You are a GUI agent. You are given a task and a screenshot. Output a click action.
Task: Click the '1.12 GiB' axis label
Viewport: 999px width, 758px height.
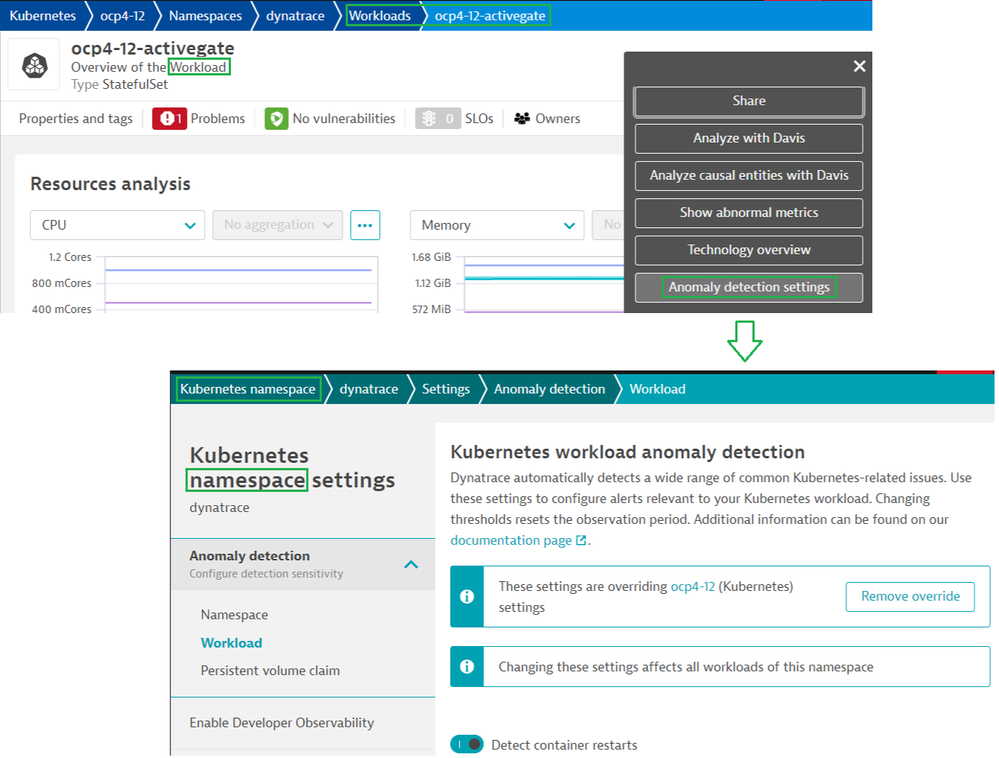433,283
